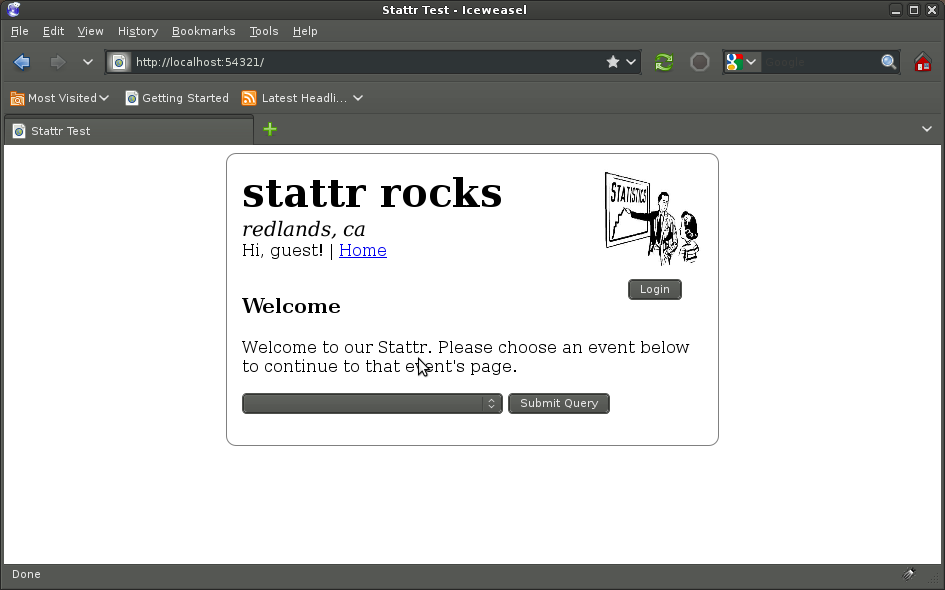Viewport: 945px width, 590px height.
Task: Open the Latest Headlines RSS feed icon
Action: [248, 97]
